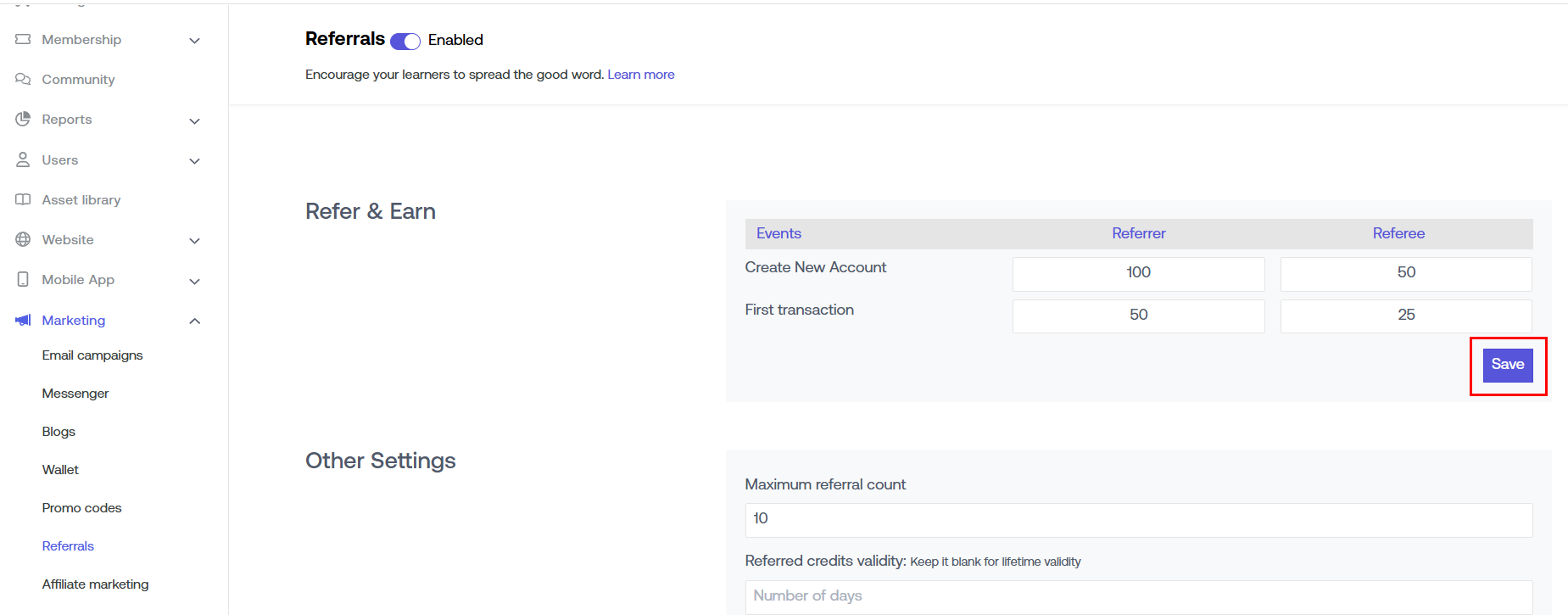1568x615 pixels.
Task: Click the Reports pie chart icon
Action: [x=23, y=120]
